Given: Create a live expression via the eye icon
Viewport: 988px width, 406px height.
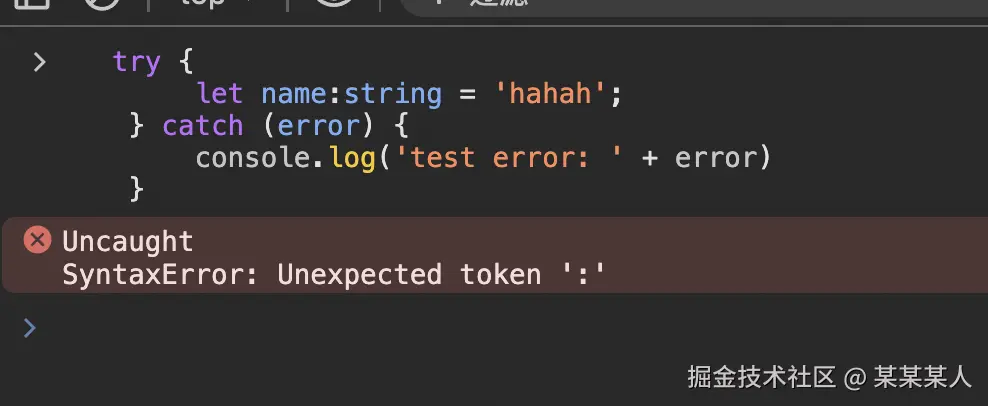Looking at the screenshot, I should (x=333, y=3).
